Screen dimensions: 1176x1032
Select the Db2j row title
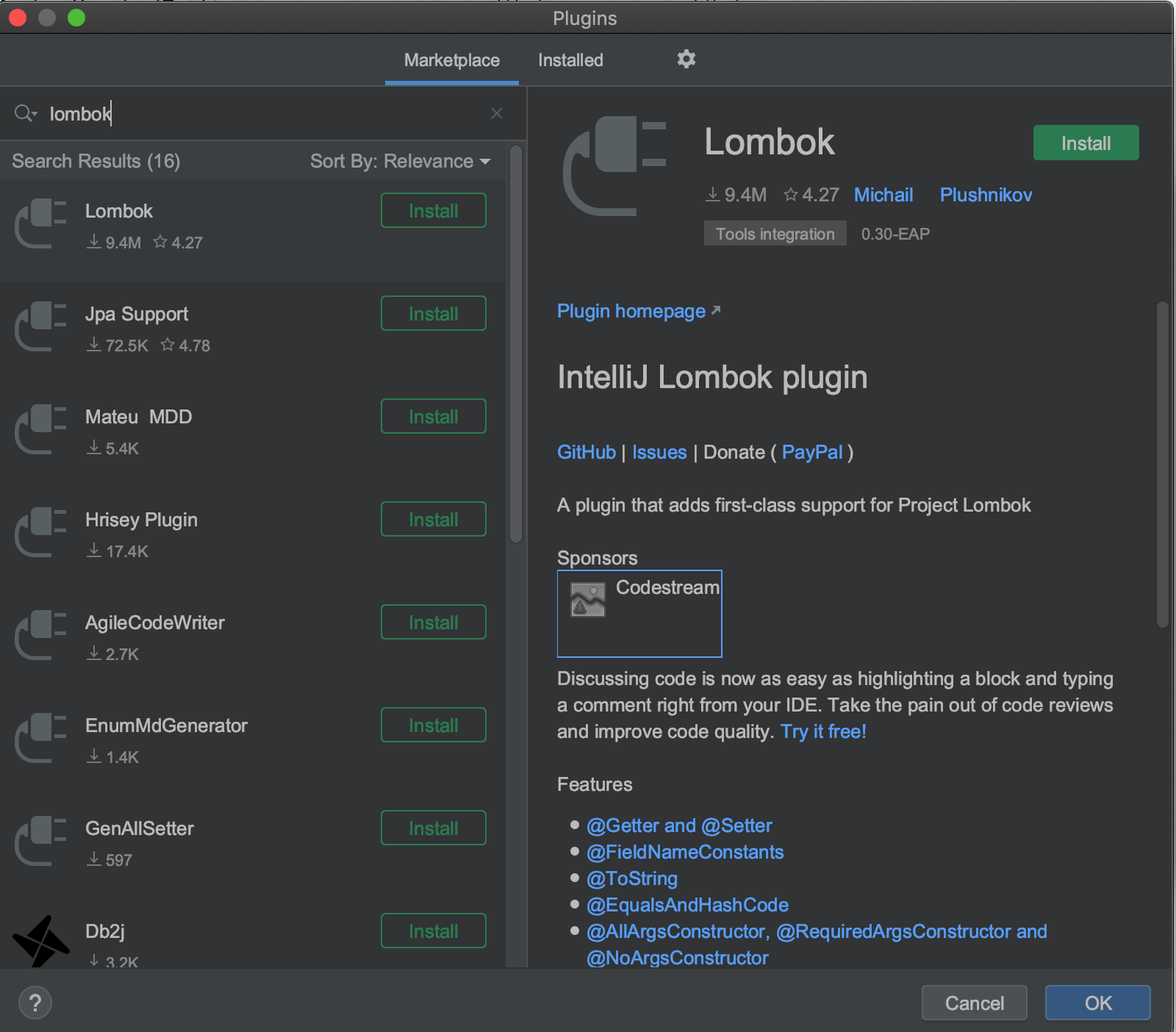click(104, 931)
